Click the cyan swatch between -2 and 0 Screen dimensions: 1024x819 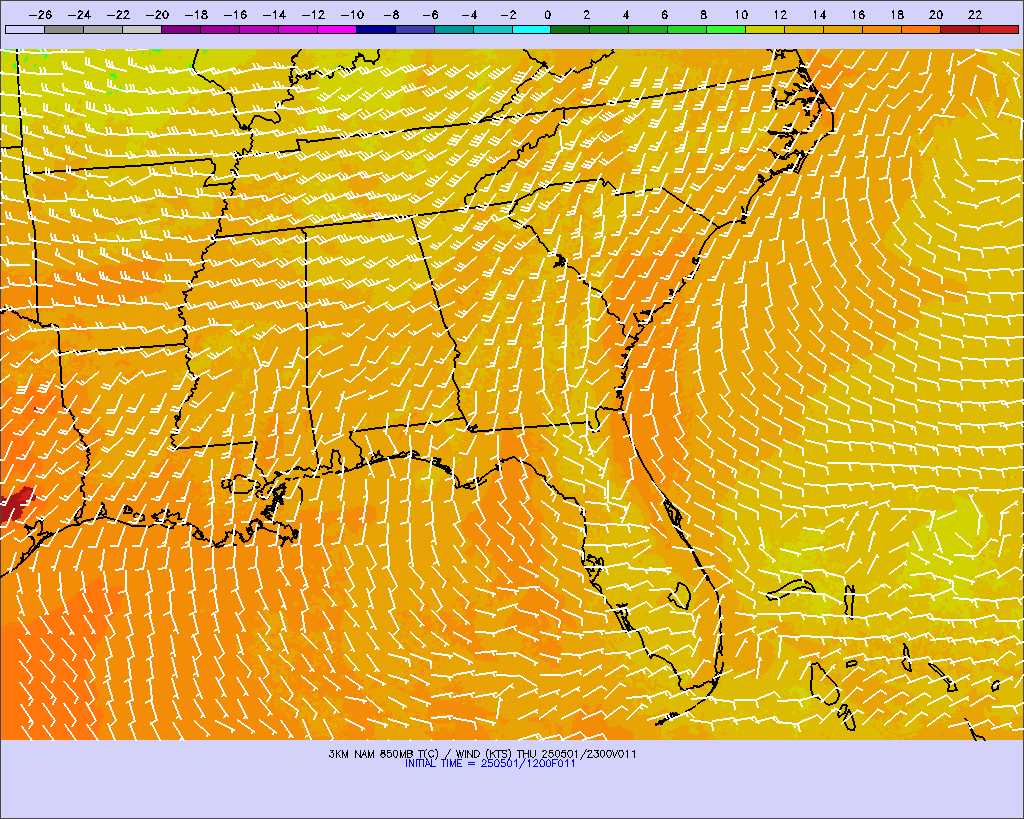click(532, 29)
